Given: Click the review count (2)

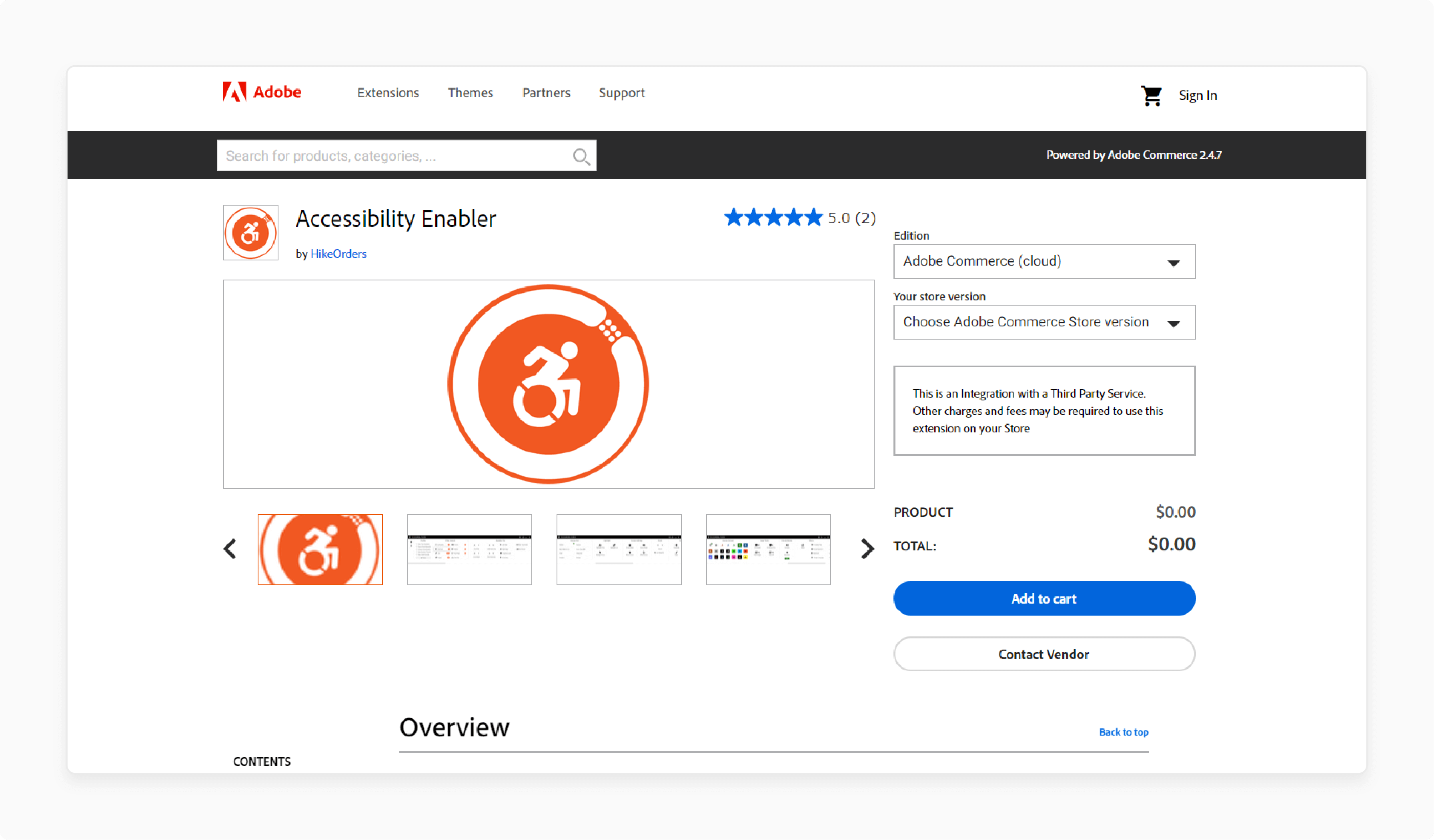Looking at the screenshot, I should pos(865,218).
